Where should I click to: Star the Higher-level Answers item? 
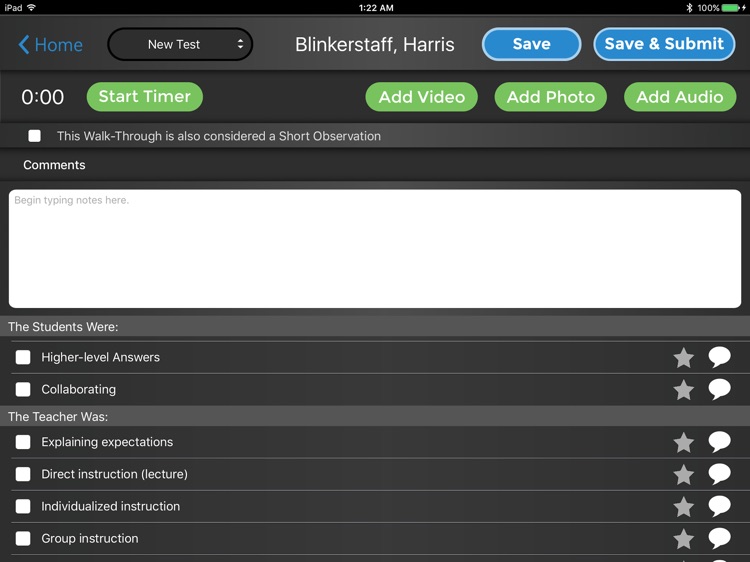(x=684, y=357)
